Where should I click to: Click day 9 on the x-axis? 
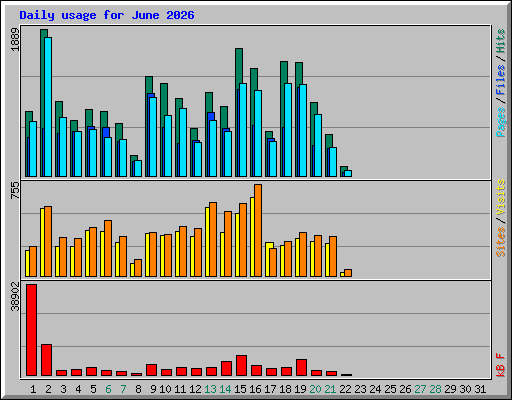pyautogui.click(x=153, y=389)
